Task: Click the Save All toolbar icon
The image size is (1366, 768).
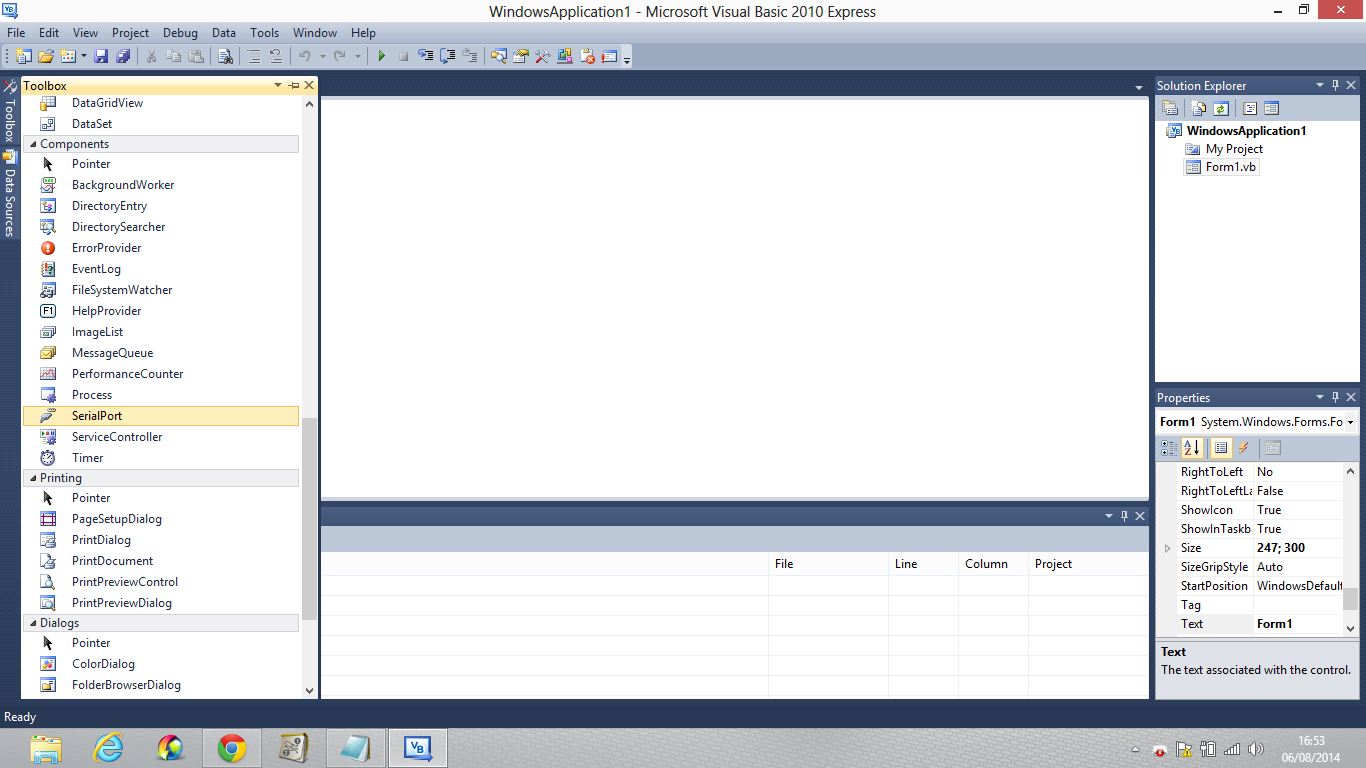Action: (x=123, y=56)
